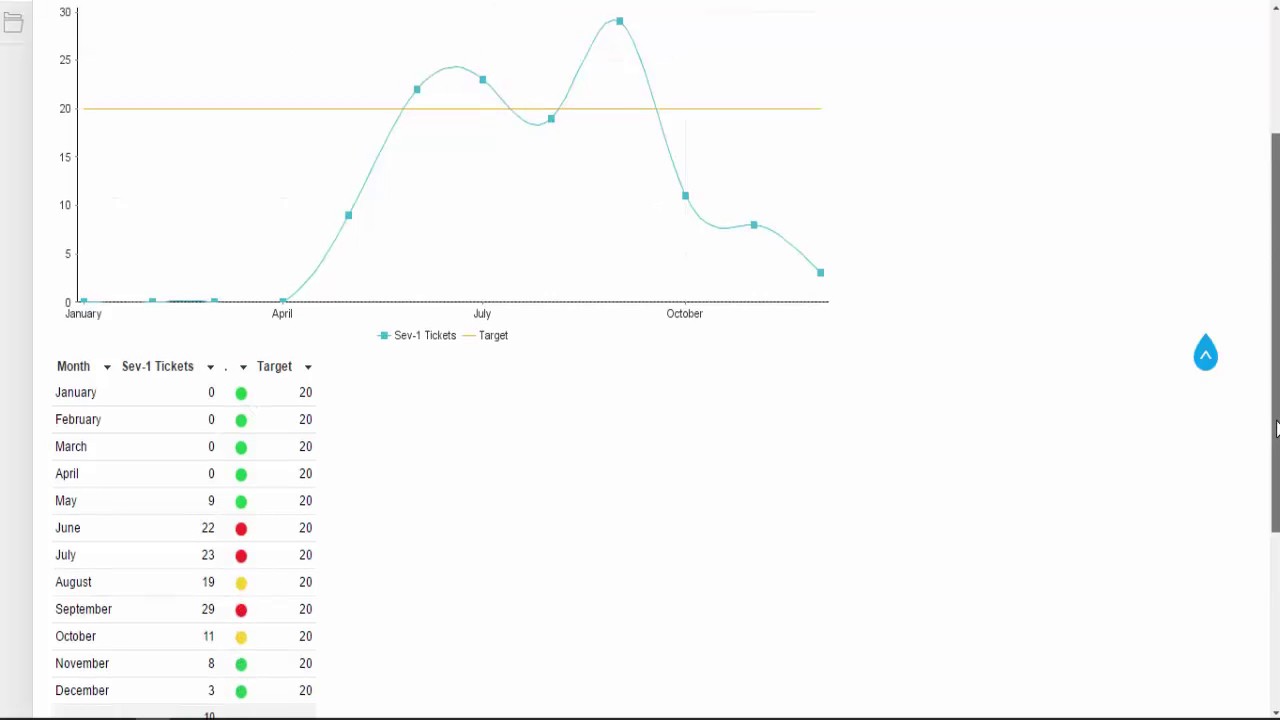Click the yellow status dot for October

click(x=241, y=636)
